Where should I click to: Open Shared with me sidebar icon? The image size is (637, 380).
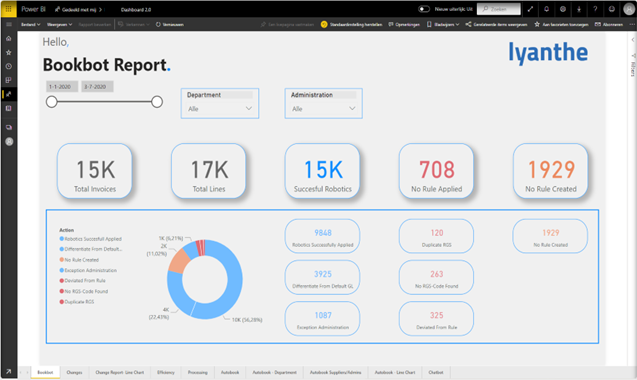point(9,94)
